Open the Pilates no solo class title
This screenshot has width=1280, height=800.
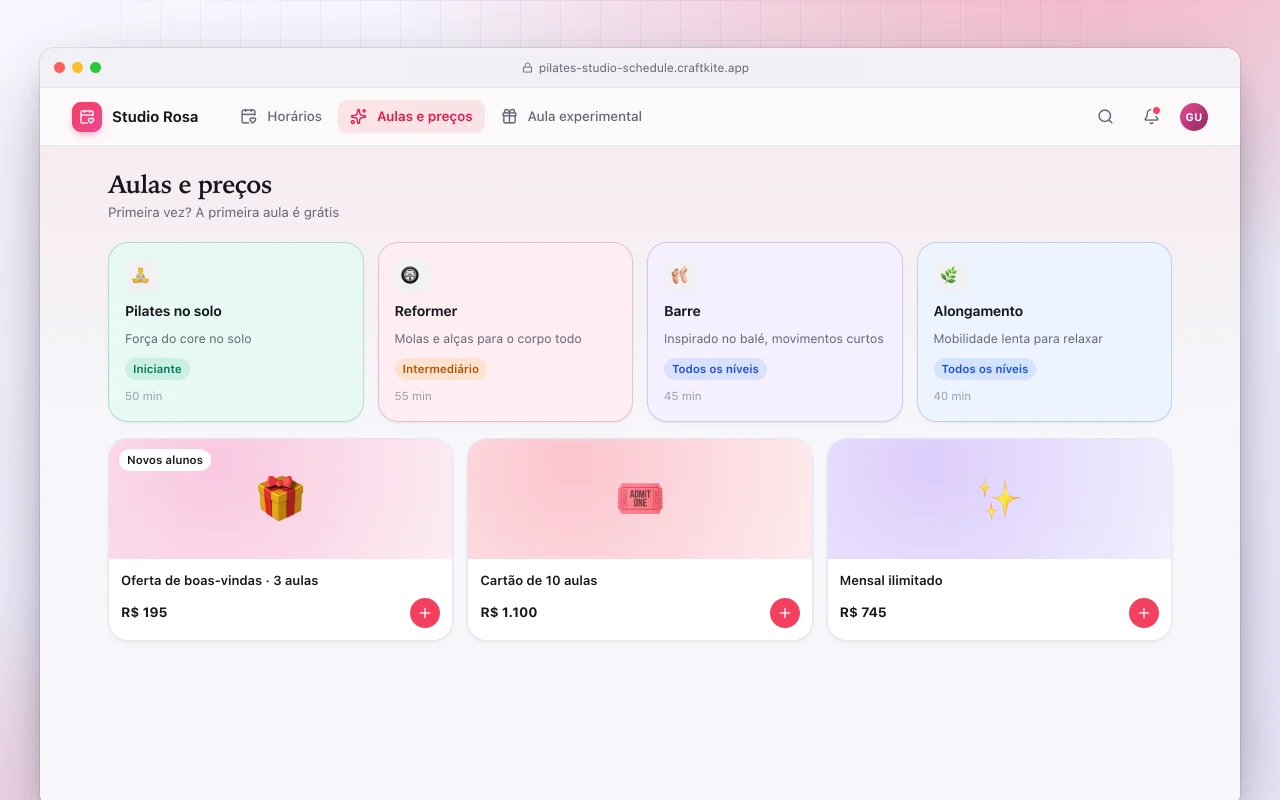click(x=173, y=311)
